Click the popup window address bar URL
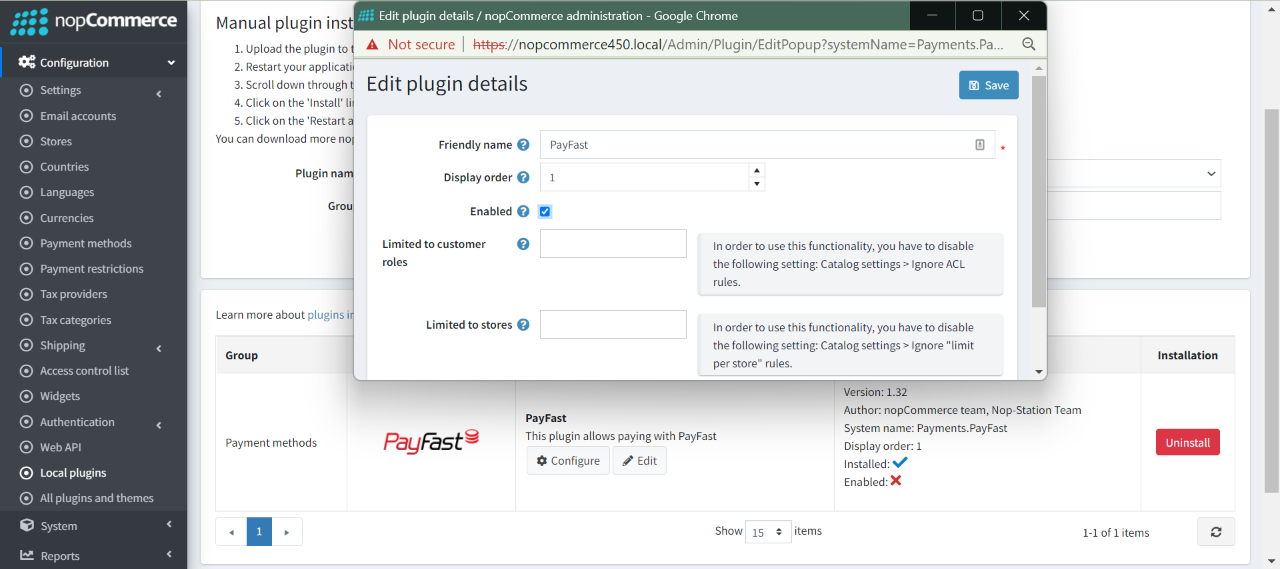1280x569 pixels. (x=738, y=44)
